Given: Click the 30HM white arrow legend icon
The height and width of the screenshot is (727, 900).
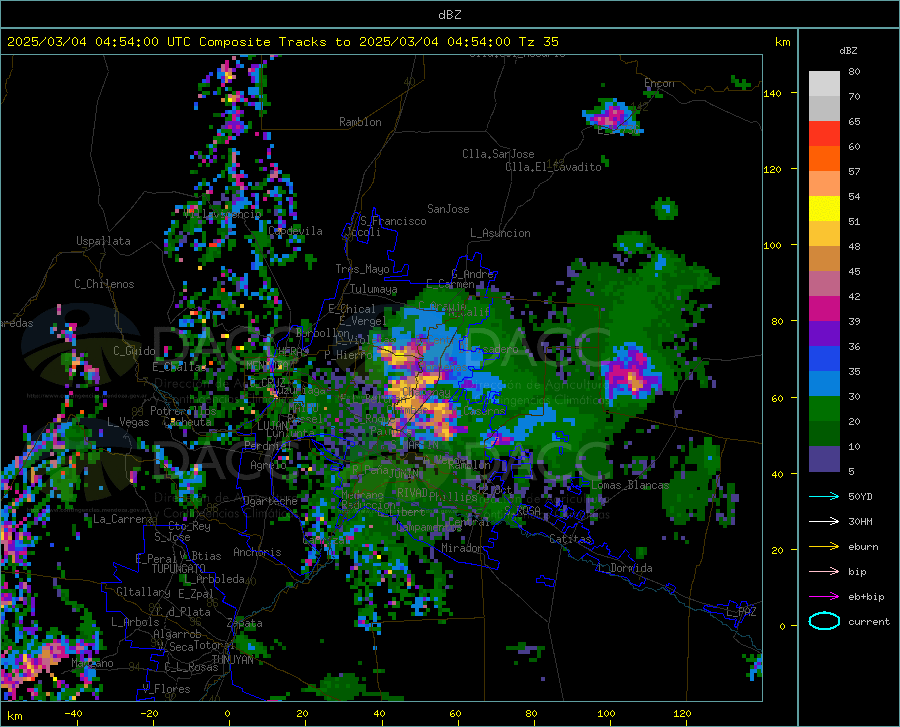Looking at the screenshot, I should pyautogui.click(x=824, y=522).
